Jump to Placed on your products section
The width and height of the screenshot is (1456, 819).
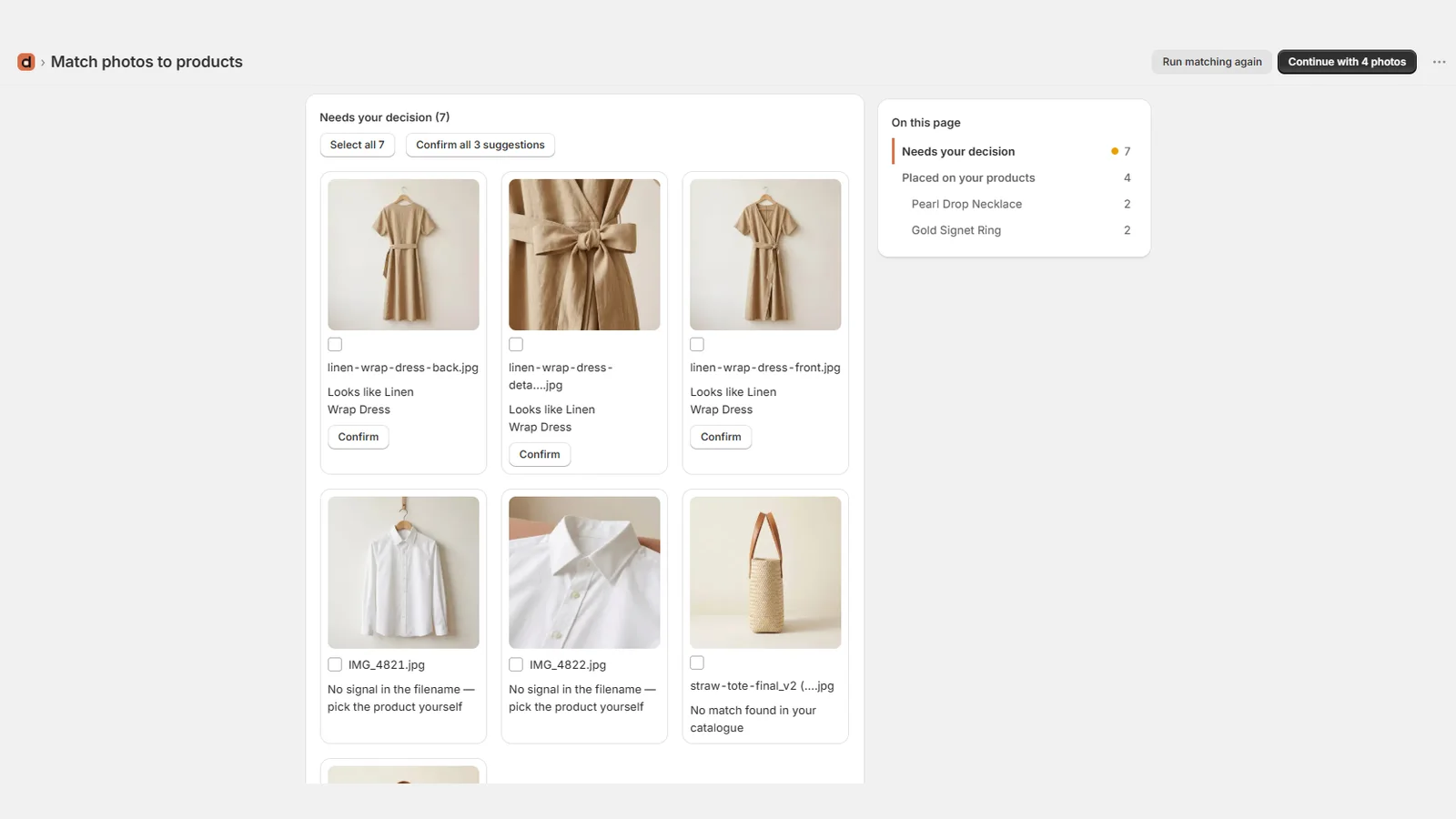(1014, 177)
